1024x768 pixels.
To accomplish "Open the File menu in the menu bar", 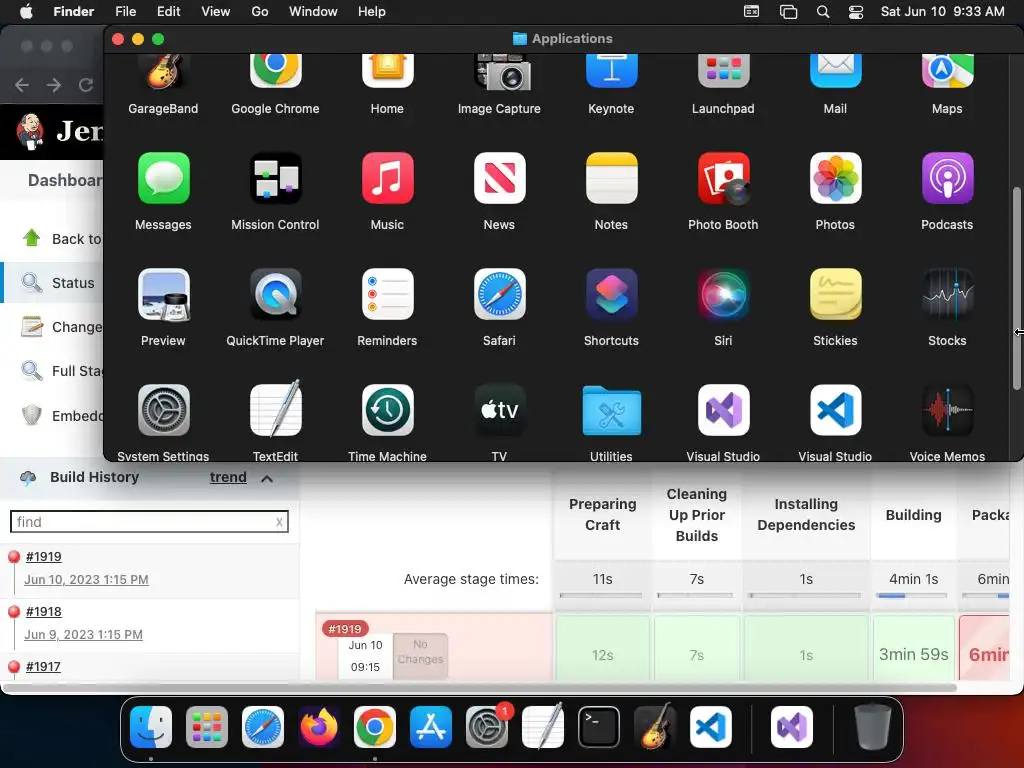I will coord(125,12).
